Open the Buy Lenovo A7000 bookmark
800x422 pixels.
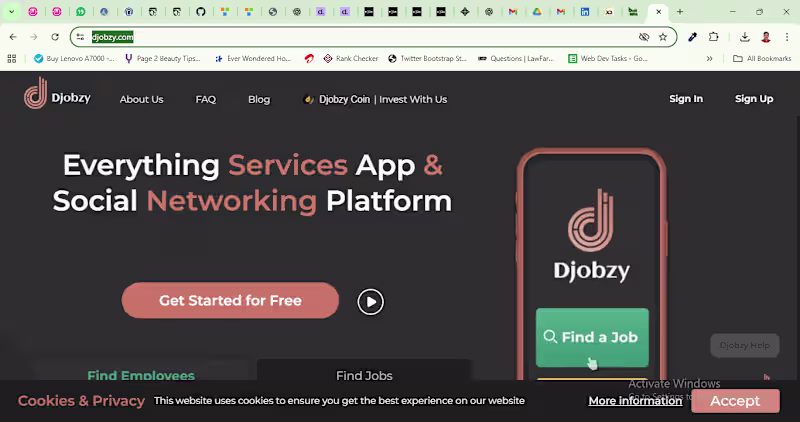click(74, 59)
